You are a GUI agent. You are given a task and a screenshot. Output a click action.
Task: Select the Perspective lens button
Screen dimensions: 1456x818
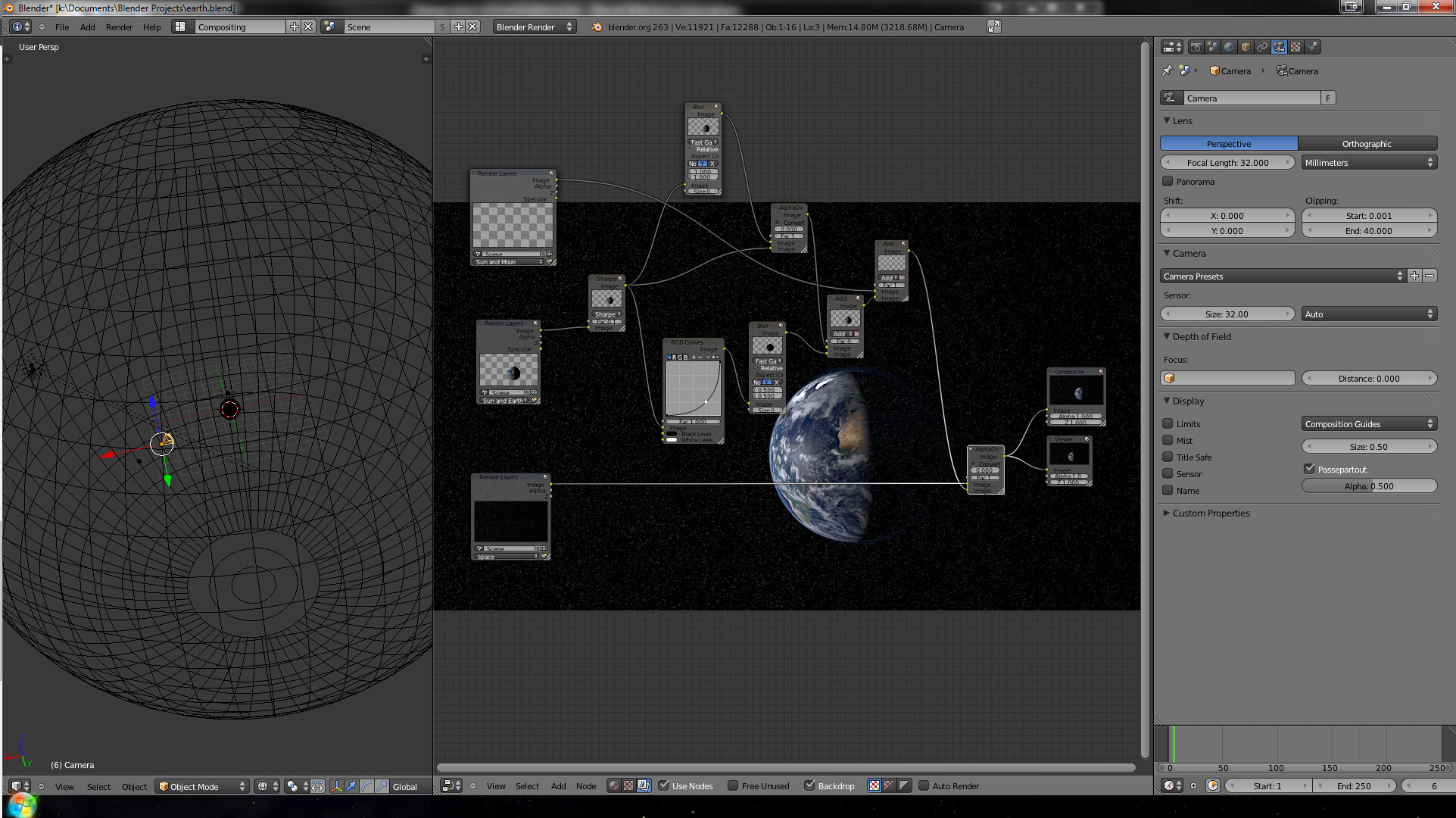pyautogui.click(x=1229, y=144)
